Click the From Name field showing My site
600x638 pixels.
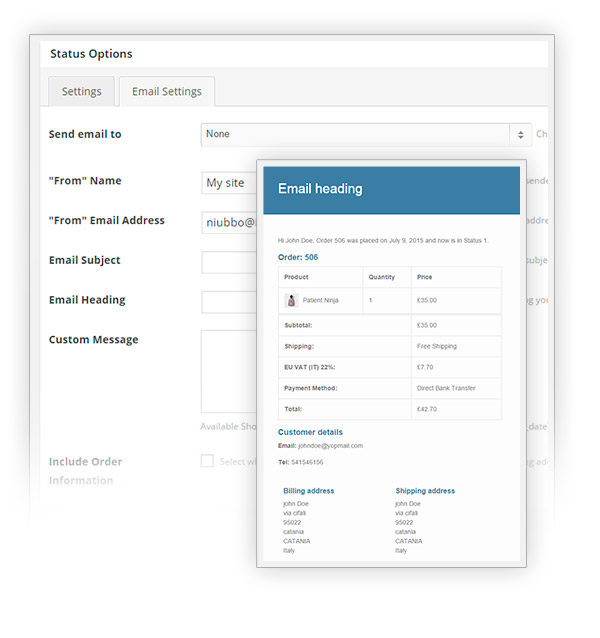tap(229, 183)
